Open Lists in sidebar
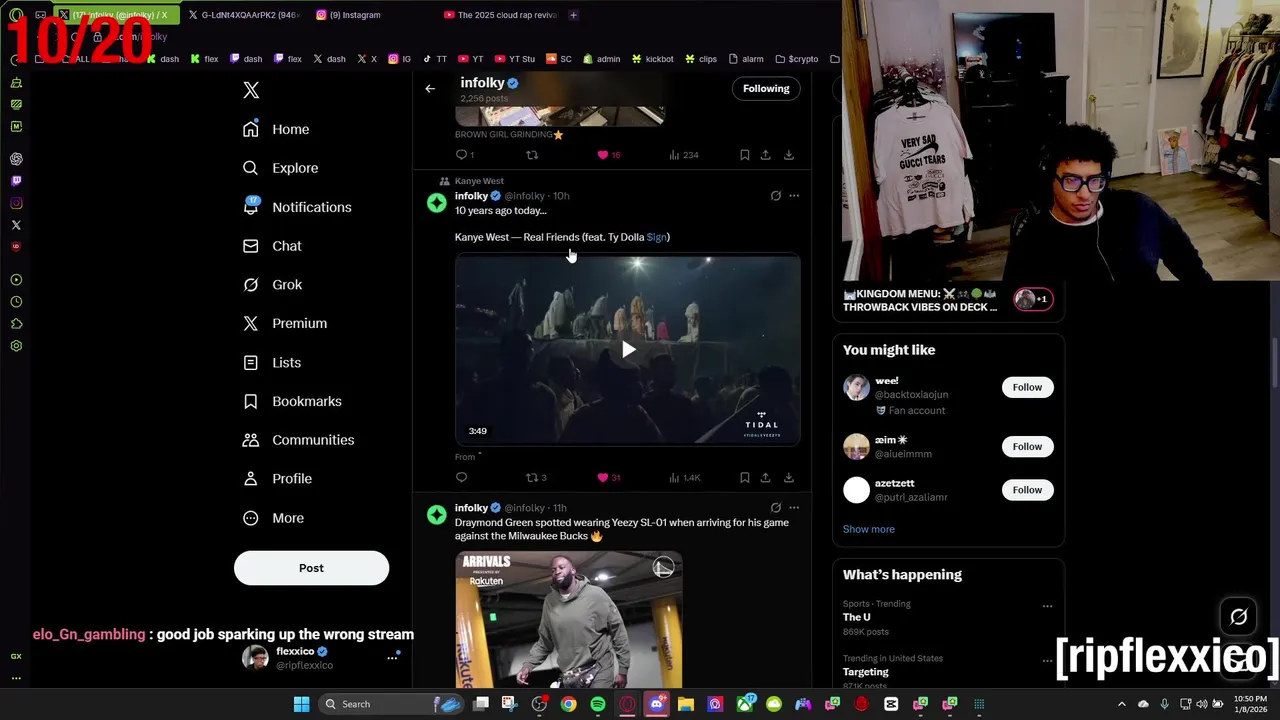 (272, 362)
